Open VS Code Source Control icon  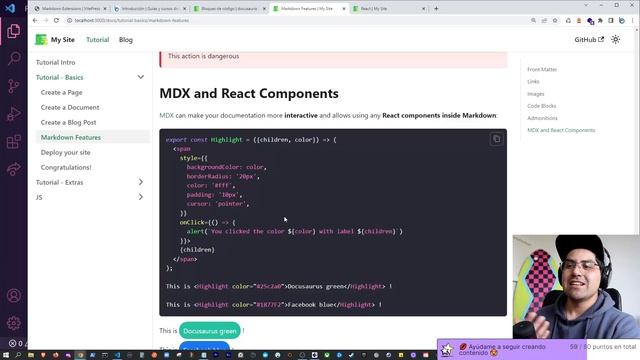coord(13,86)
